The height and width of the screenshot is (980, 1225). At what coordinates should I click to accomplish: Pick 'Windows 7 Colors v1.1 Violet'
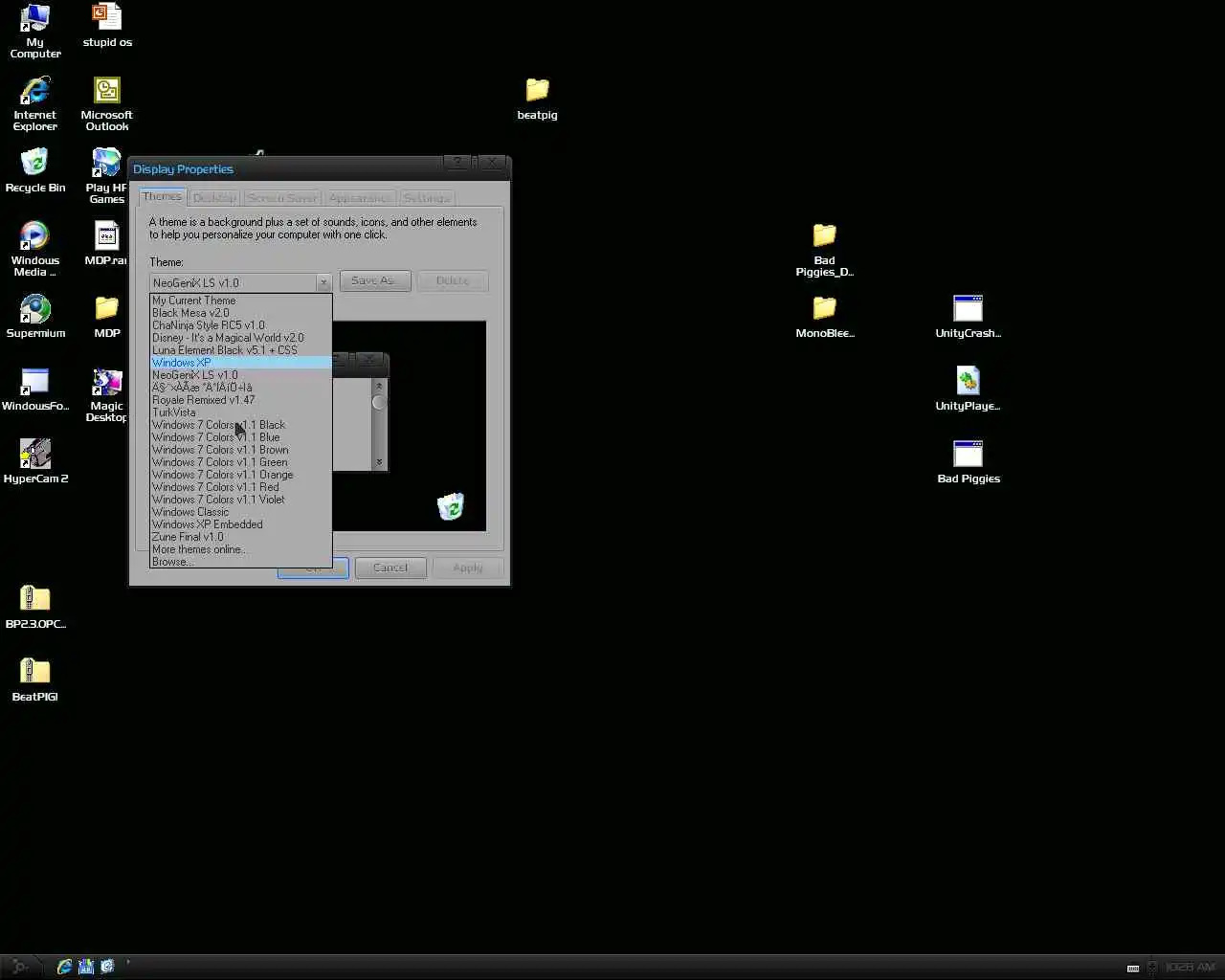[241, 500]
